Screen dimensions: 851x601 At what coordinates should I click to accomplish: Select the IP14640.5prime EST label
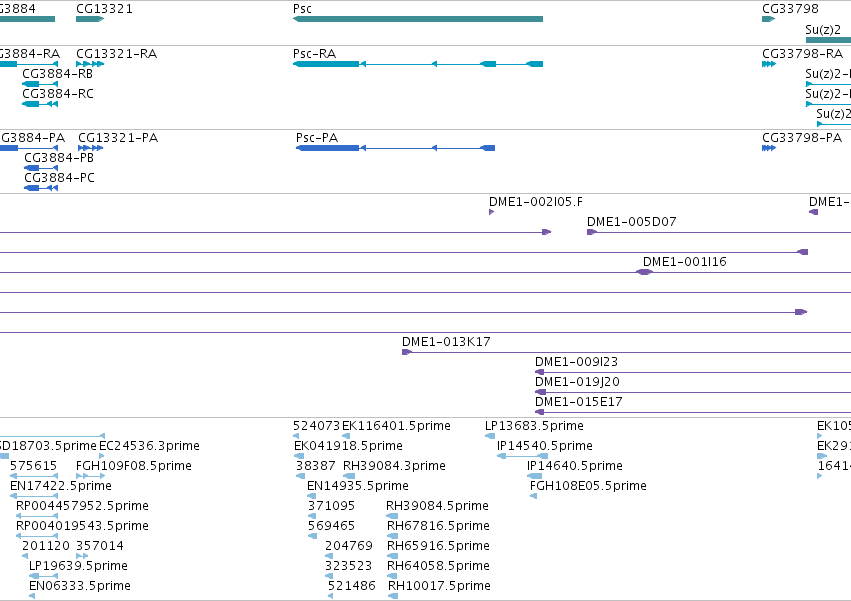click(x=575, y=466)
